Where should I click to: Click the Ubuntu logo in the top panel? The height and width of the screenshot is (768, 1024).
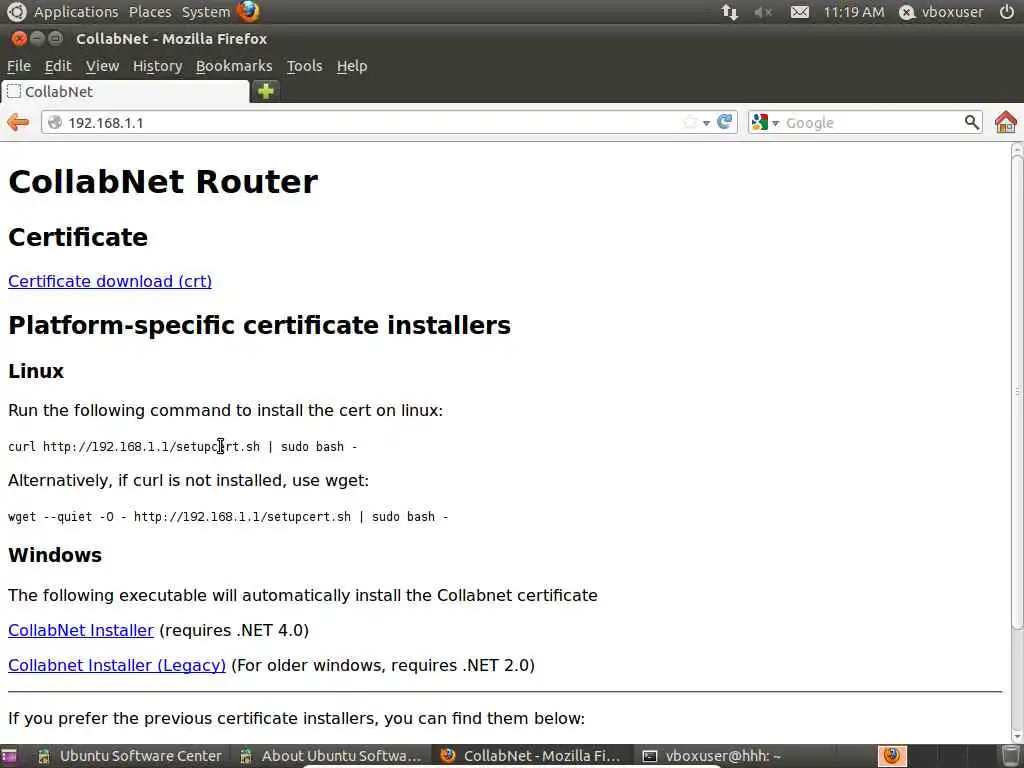(x=16, y=11)
